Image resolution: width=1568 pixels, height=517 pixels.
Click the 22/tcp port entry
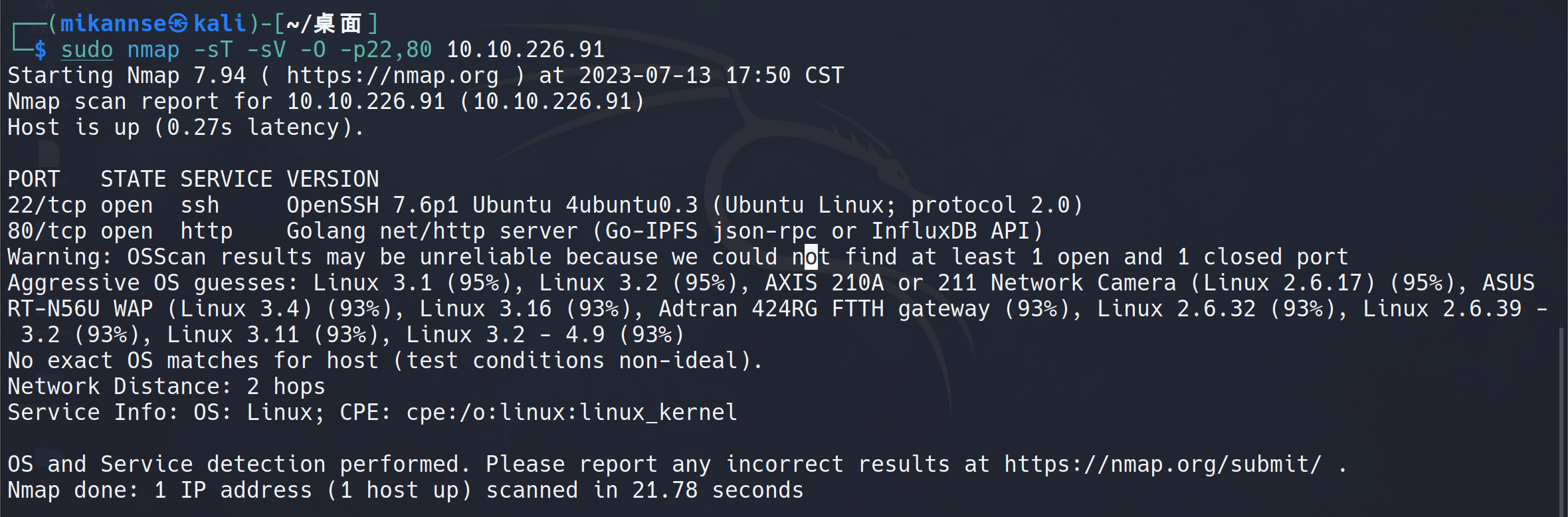tap(47, 205)
